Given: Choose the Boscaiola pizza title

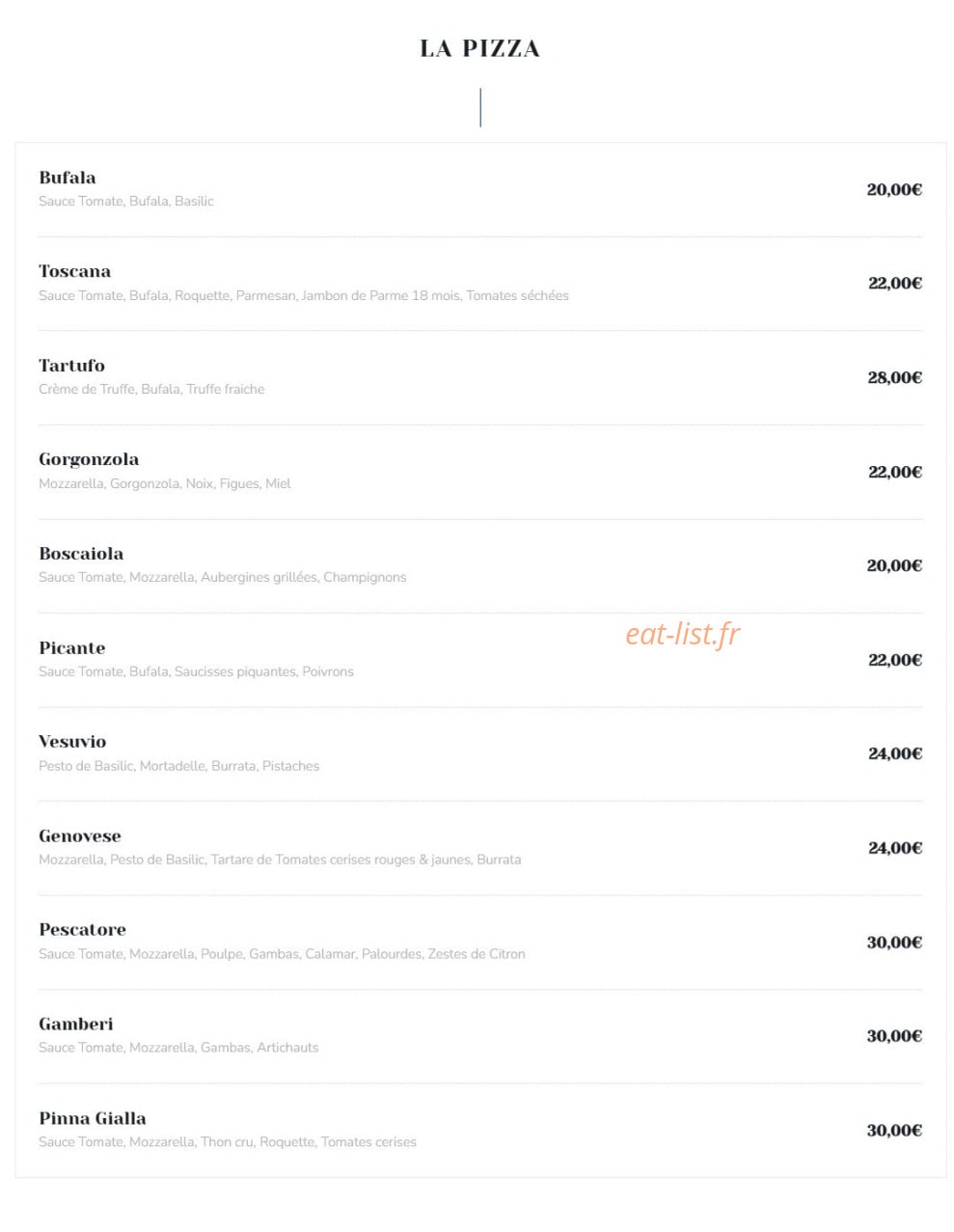Looking at the screenshot, I should coord(81,554).
